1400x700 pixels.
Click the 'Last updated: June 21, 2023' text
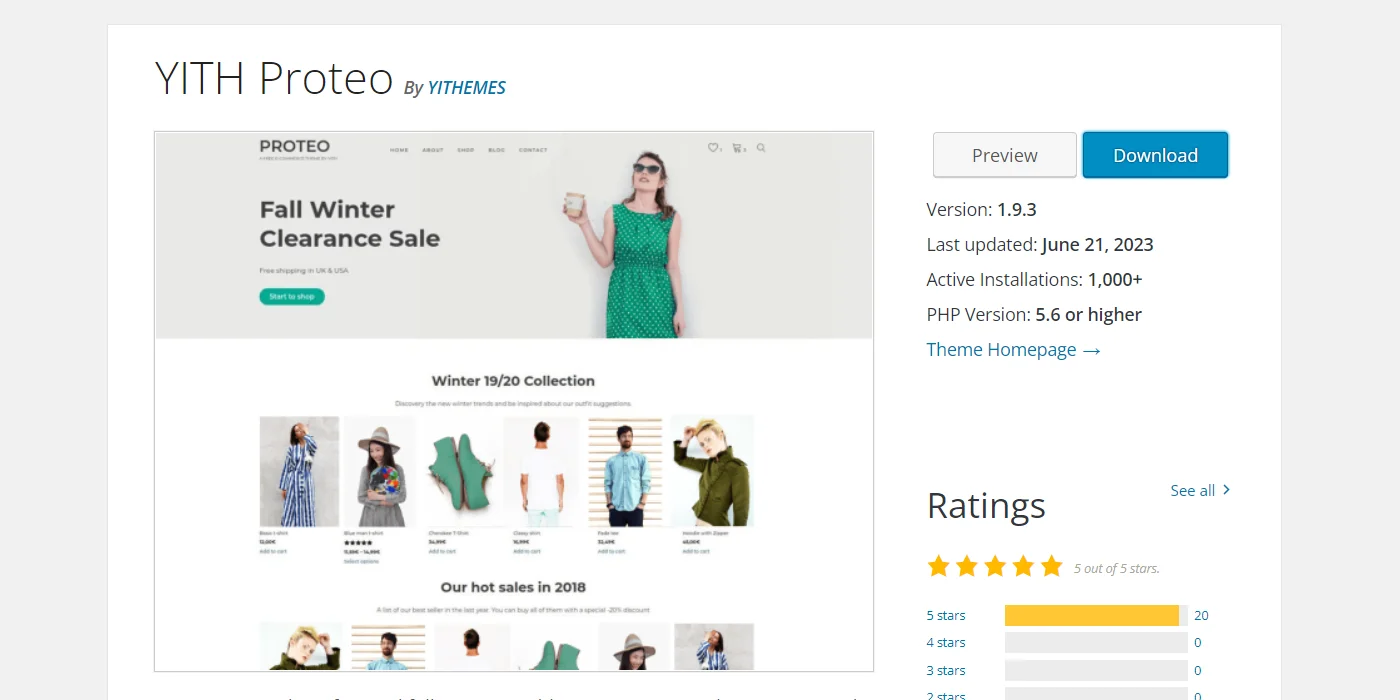click(1040, 245)
